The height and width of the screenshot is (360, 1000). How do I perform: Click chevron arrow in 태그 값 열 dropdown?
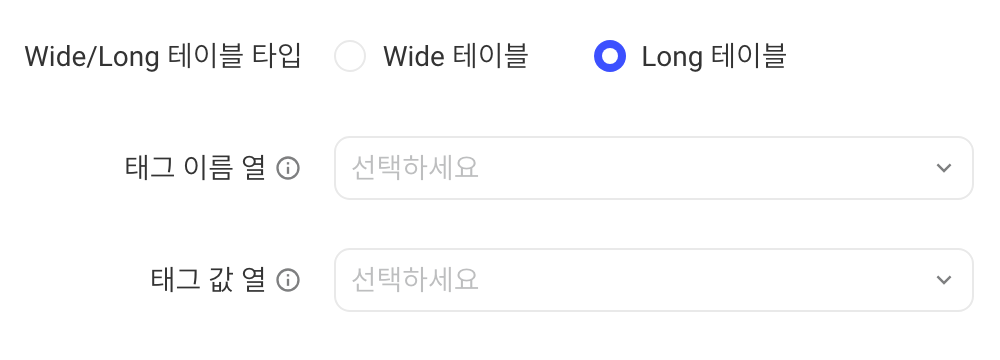[x=943, y=280]
